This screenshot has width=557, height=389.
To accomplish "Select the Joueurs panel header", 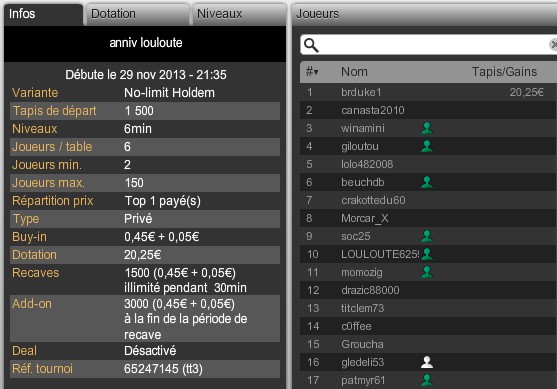I will 424,14.
